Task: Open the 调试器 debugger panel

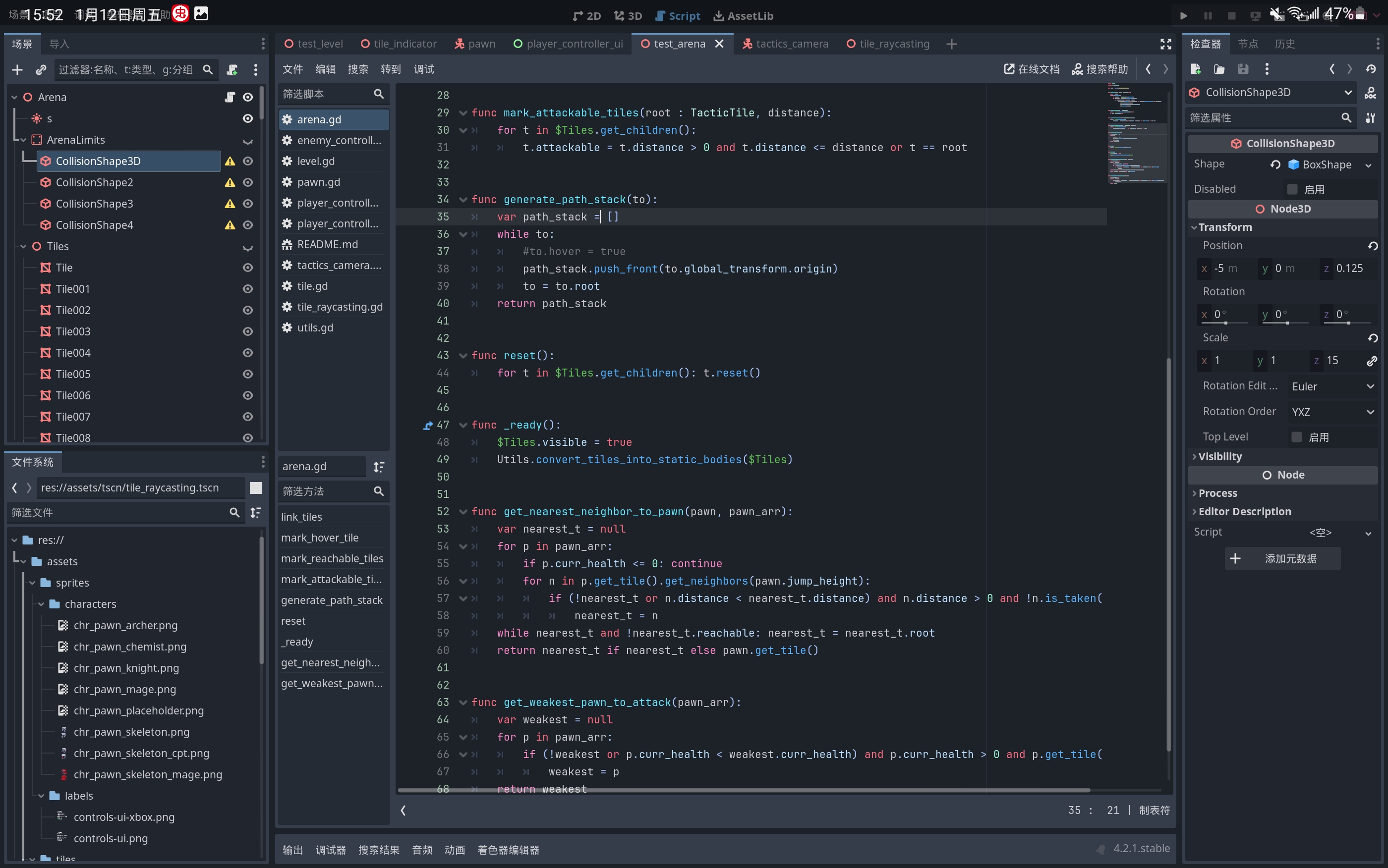Action: click(331, 850)
